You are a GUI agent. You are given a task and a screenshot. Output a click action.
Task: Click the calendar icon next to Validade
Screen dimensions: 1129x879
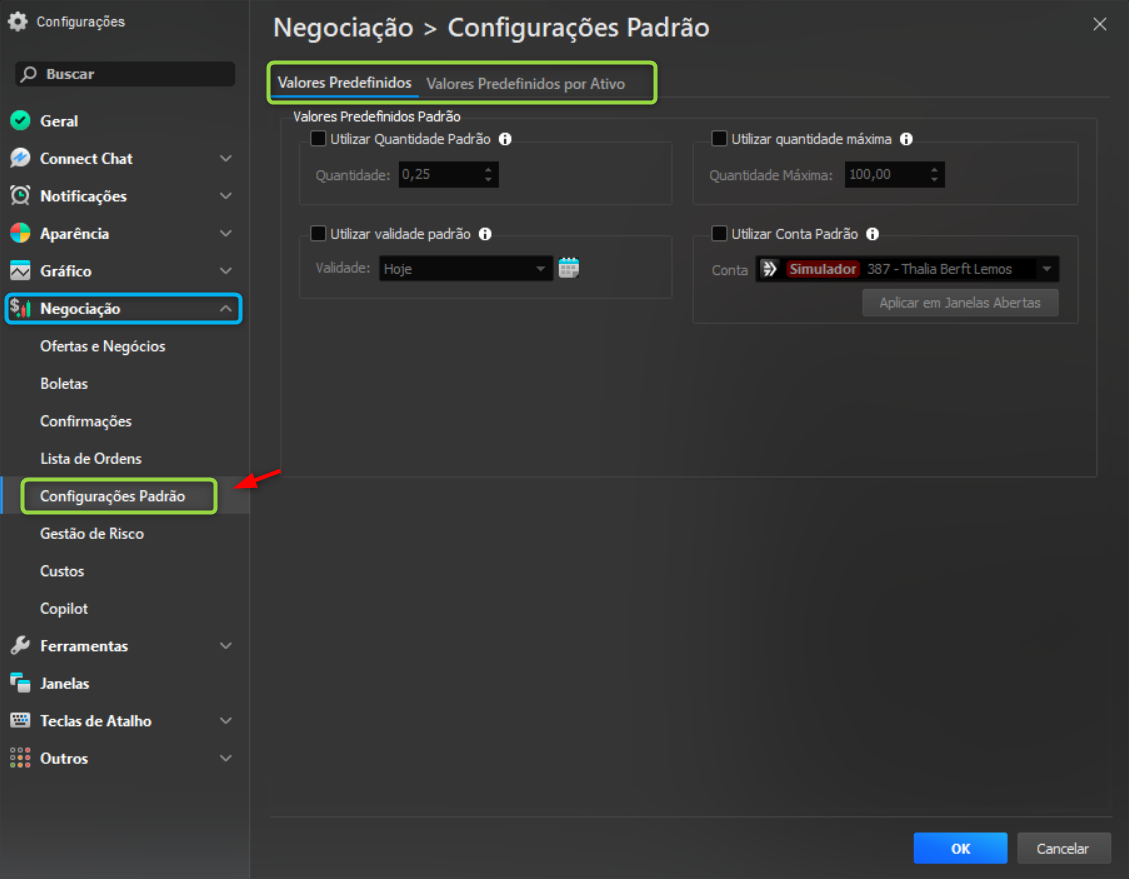click(x=569, y=268)
